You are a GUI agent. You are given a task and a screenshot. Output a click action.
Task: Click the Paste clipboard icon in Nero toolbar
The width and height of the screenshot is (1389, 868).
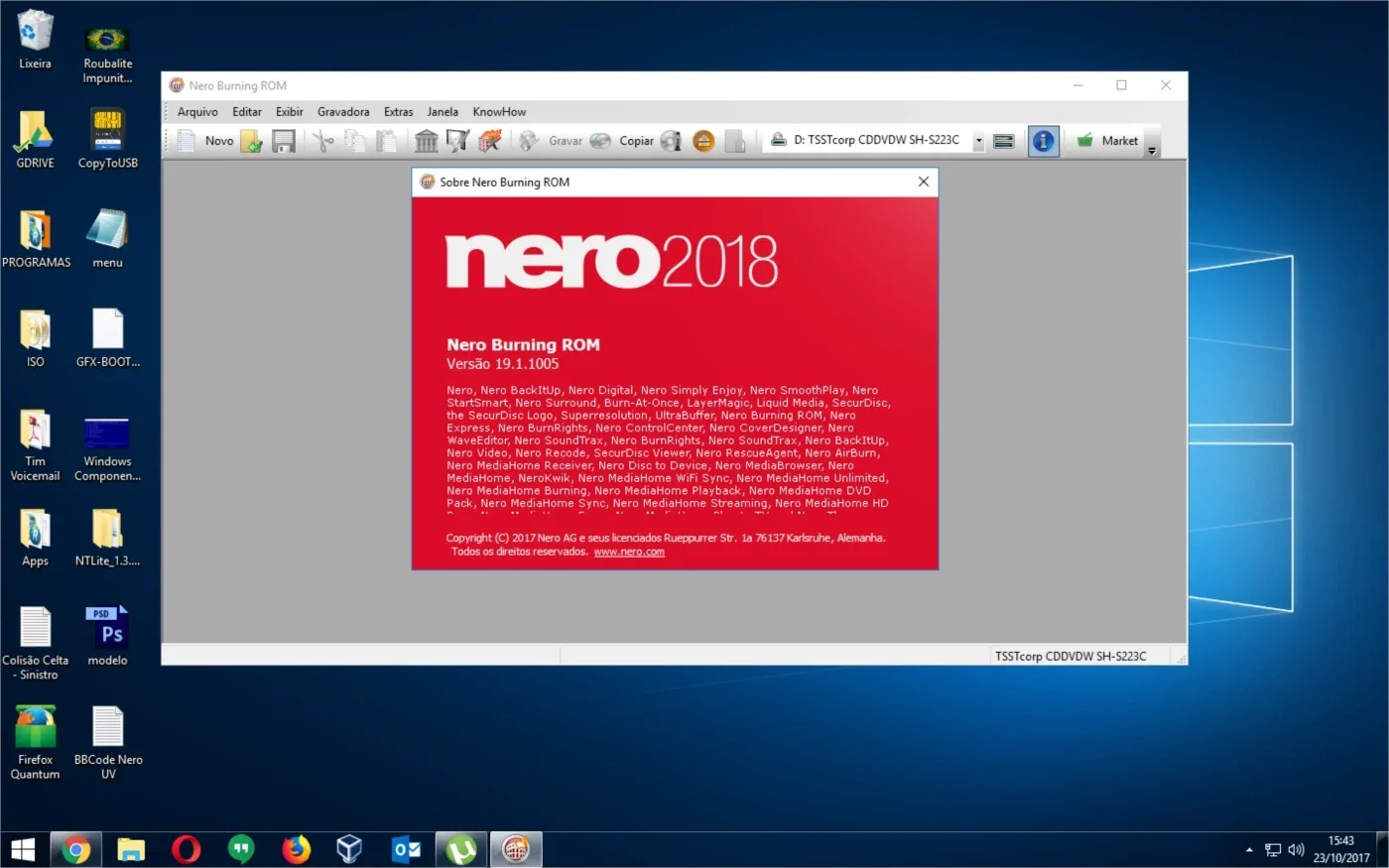coord(386,141)
